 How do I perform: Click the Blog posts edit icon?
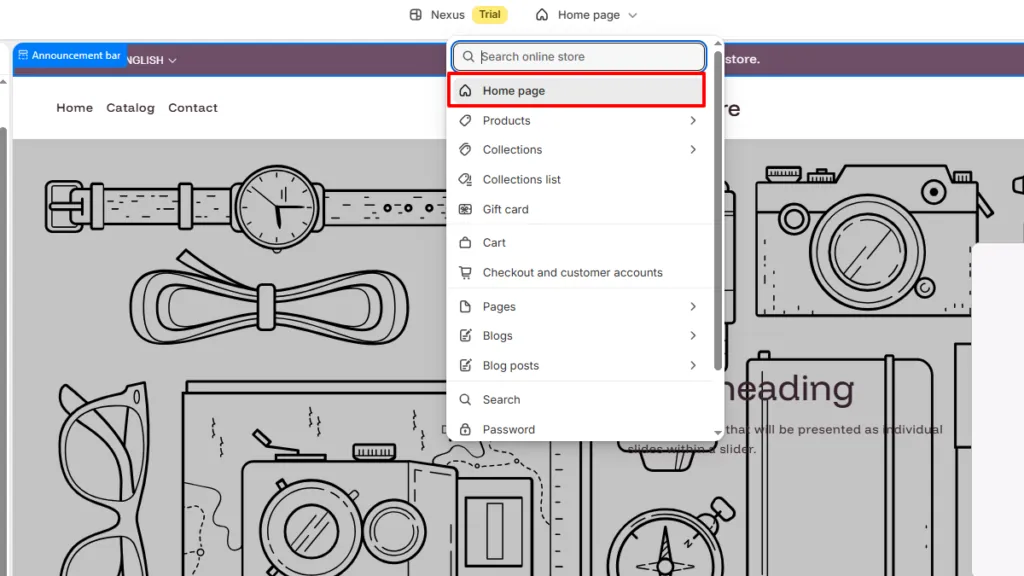tap(465, 366)
